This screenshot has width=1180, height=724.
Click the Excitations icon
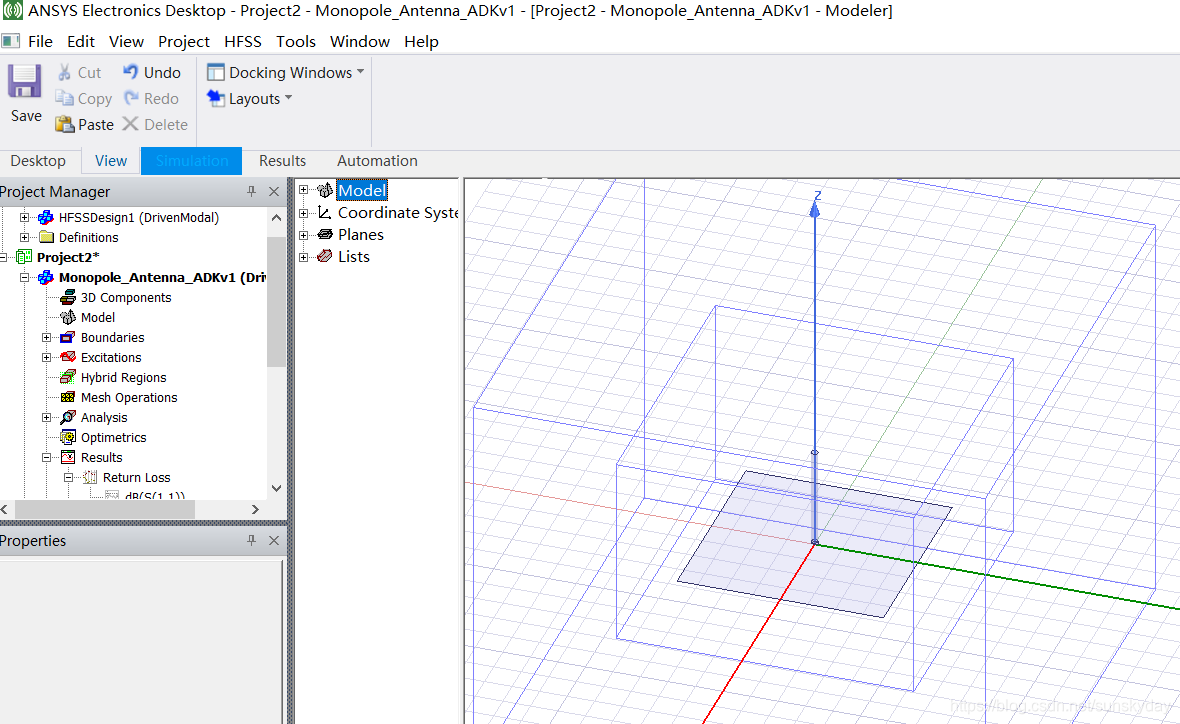(68, 357)
